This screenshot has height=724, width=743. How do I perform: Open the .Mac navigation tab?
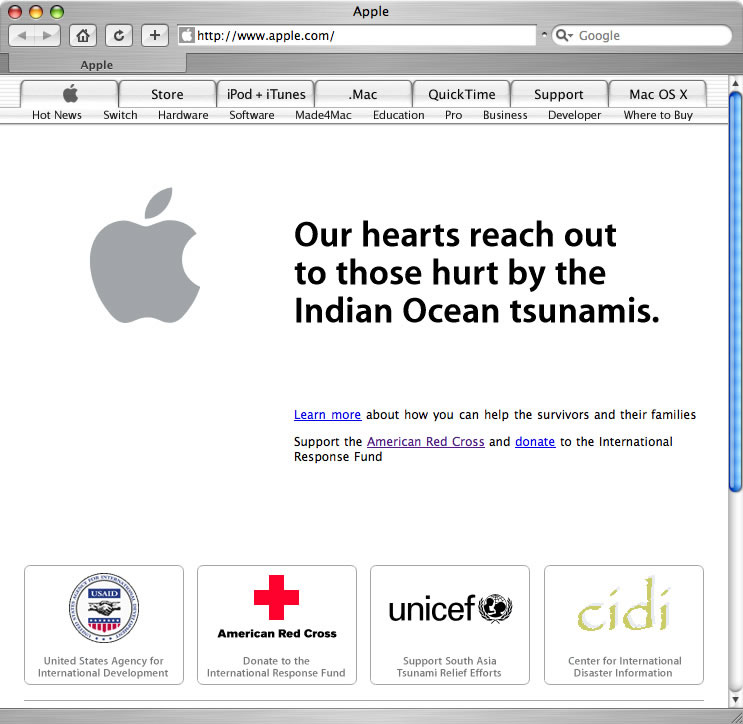pyautogui.click(x=363, y=94)
